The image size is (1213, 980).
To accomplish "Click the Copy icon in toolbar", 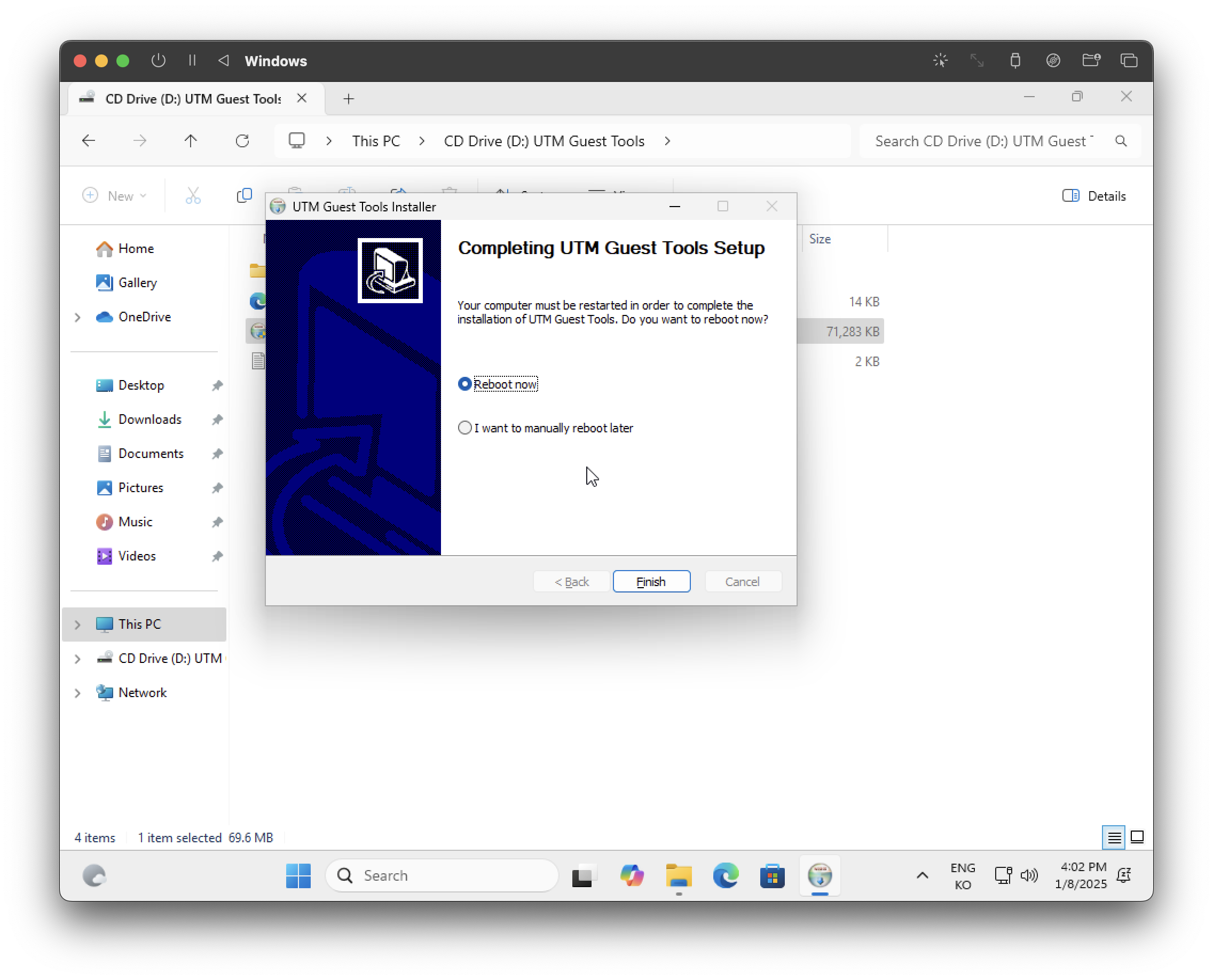I will pyautogui.click(x=244, y=196).
